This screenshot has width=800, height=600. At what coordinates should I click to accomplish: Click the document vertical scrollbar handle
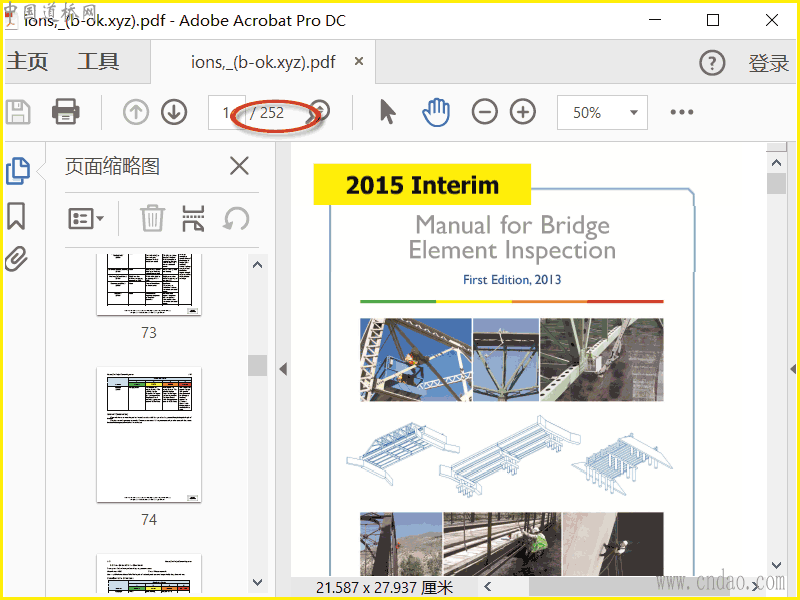(x=776, y=184)
